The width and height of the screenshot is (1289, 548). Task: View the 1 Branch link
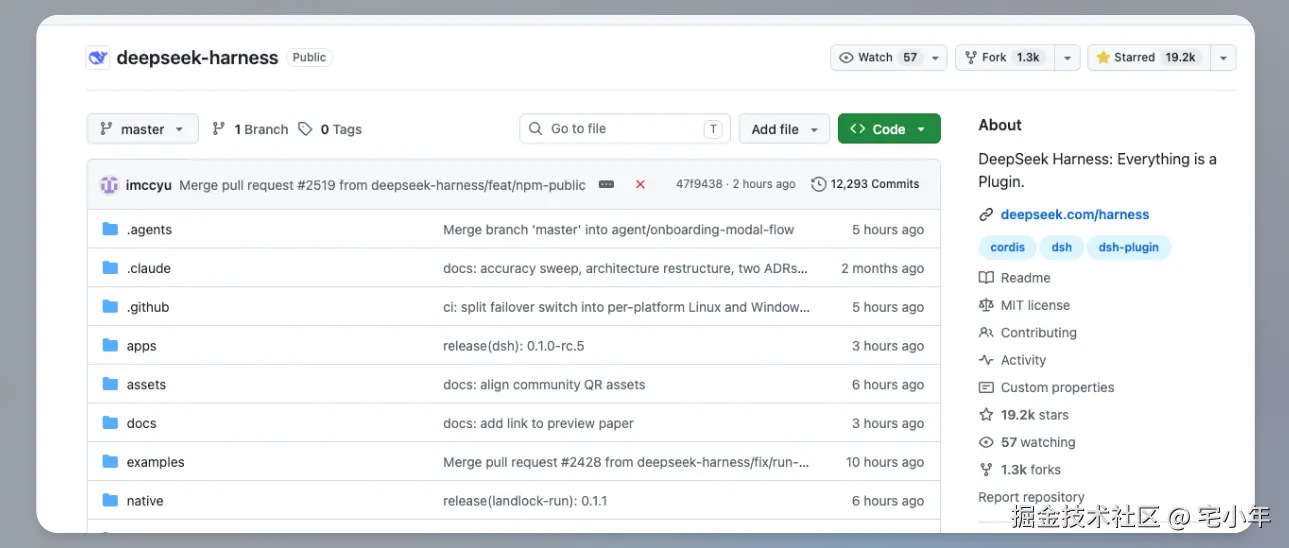250,129
